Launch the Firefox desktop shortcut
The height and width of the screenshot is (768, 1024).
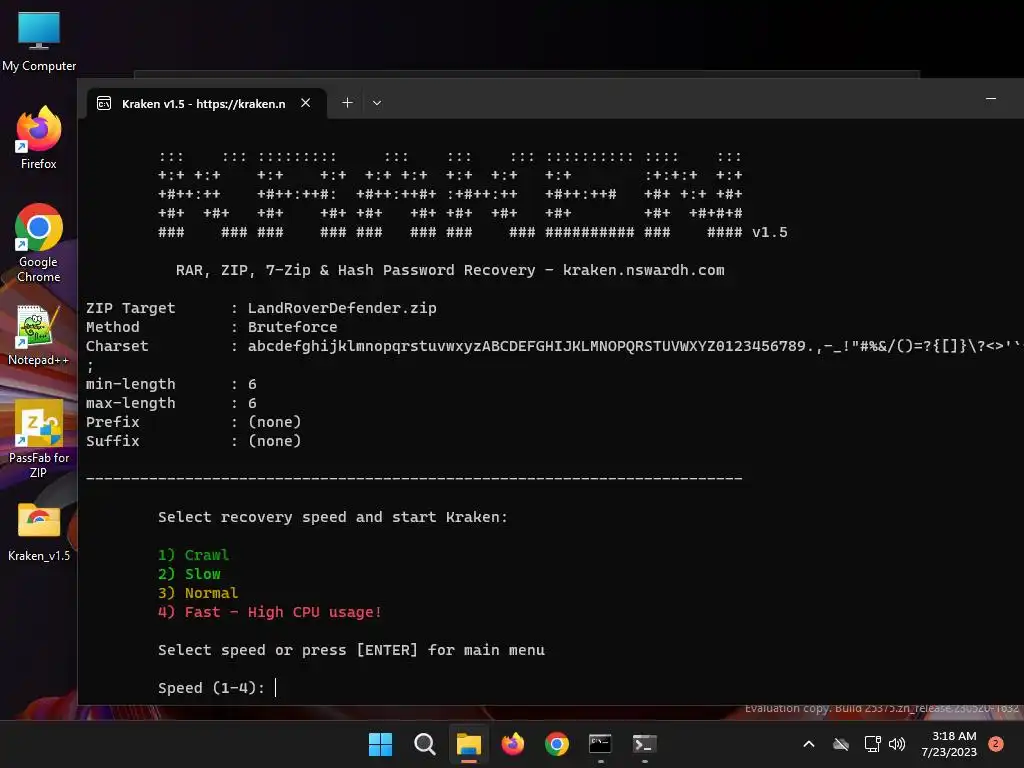point(39,137)
